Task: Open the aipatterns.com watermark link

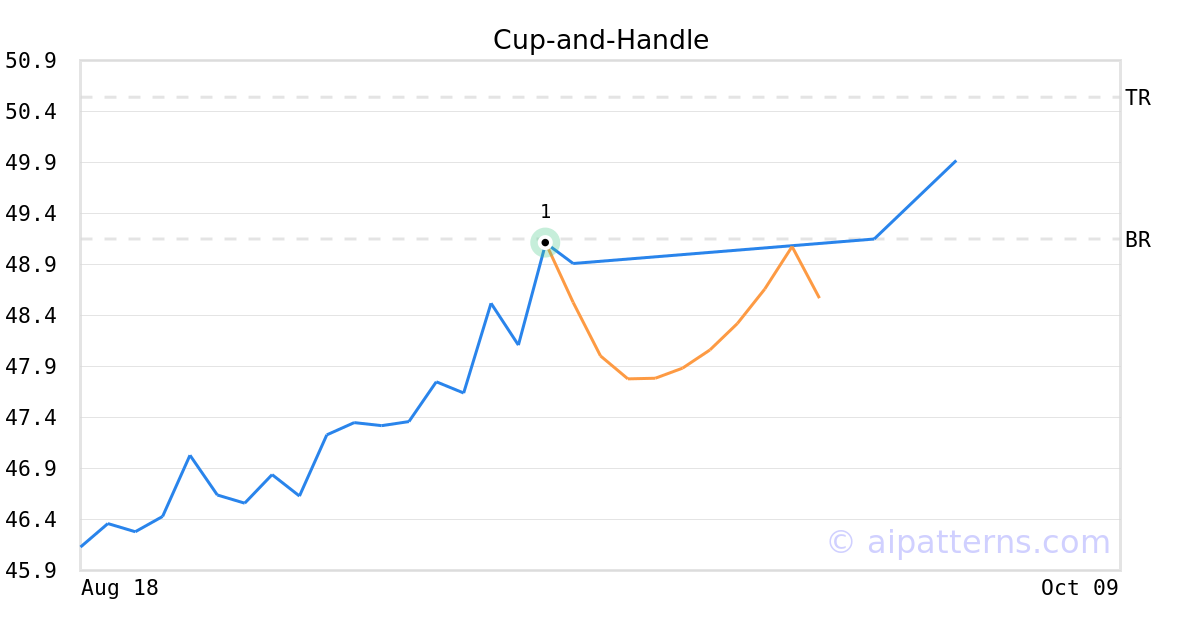Action: pos(968,542)
